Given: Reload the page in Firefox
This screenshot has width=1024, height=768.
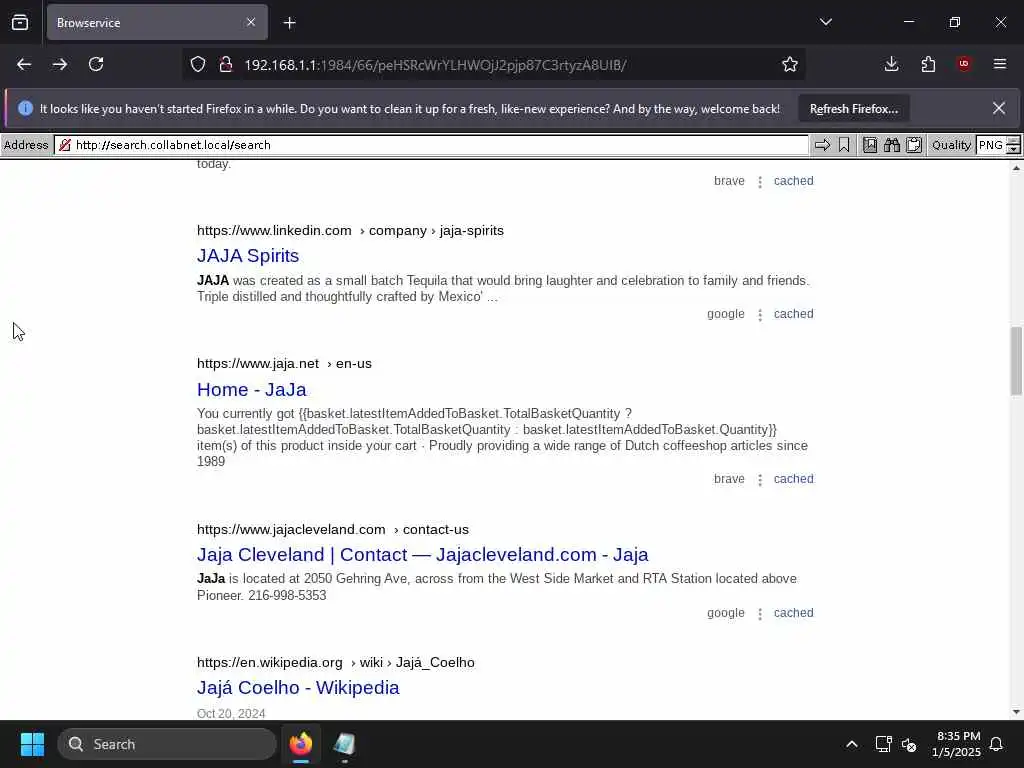Looking at the screenshot, I should pyautogui.click(x=96, y=64).
